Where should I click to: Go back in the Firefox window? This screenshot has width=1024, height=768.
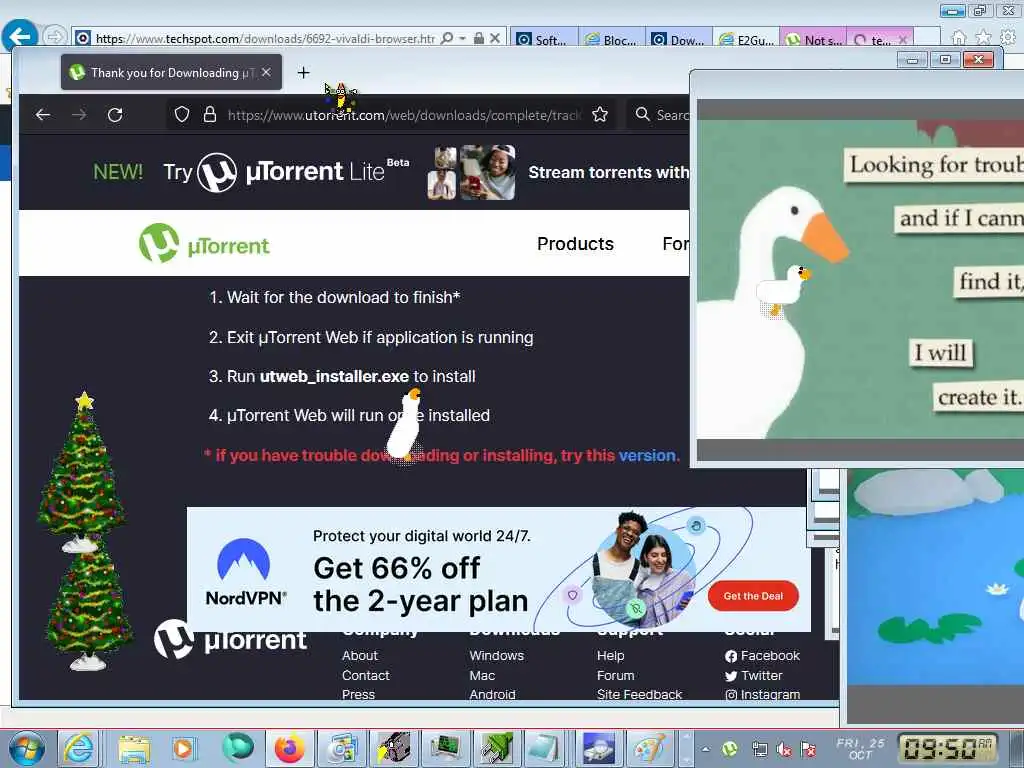[43, 115]
